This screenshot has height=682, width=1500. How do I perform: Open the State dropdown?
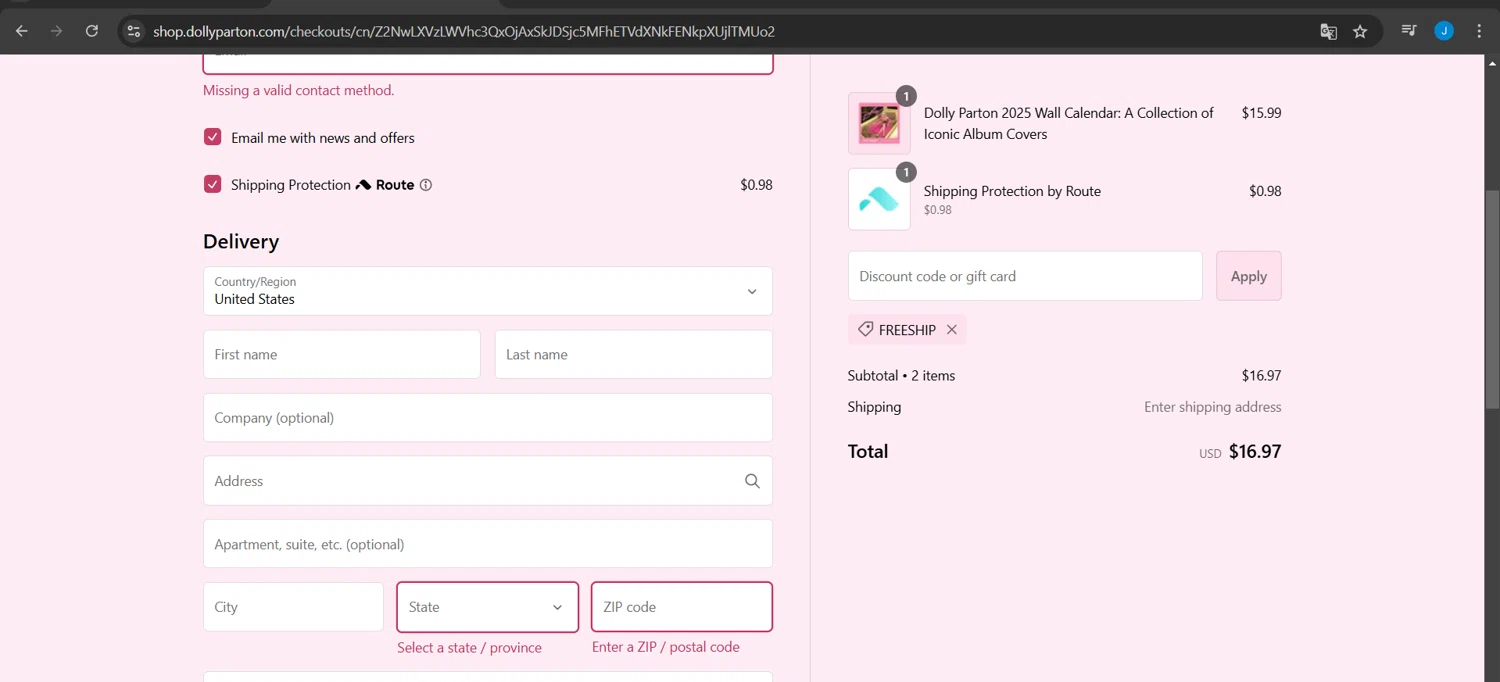pyautogui.click(x=488, y=607)
